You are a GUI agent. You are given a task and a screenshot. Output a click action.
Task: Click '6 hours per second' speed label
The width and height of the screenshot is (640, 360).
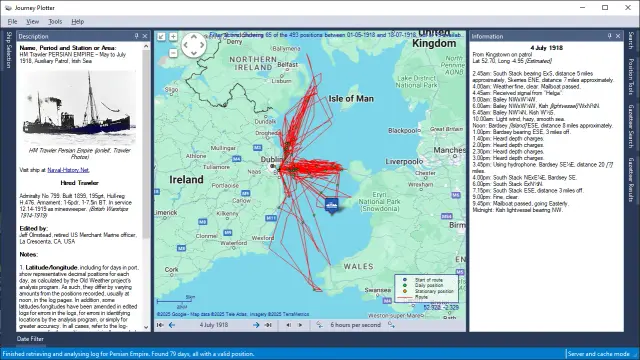[356, 325]
